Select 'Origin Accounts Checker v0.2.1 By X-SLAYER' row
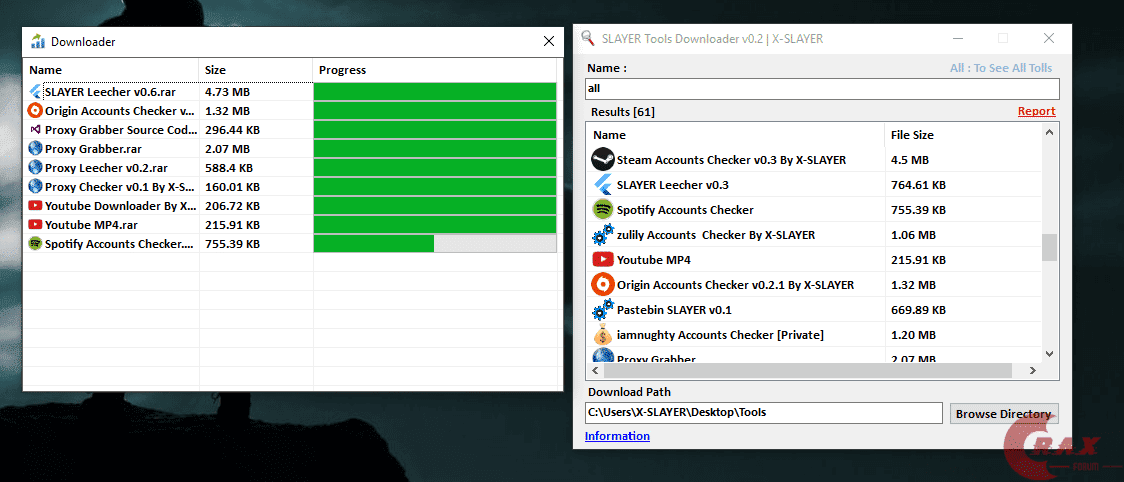 [814, 285]
